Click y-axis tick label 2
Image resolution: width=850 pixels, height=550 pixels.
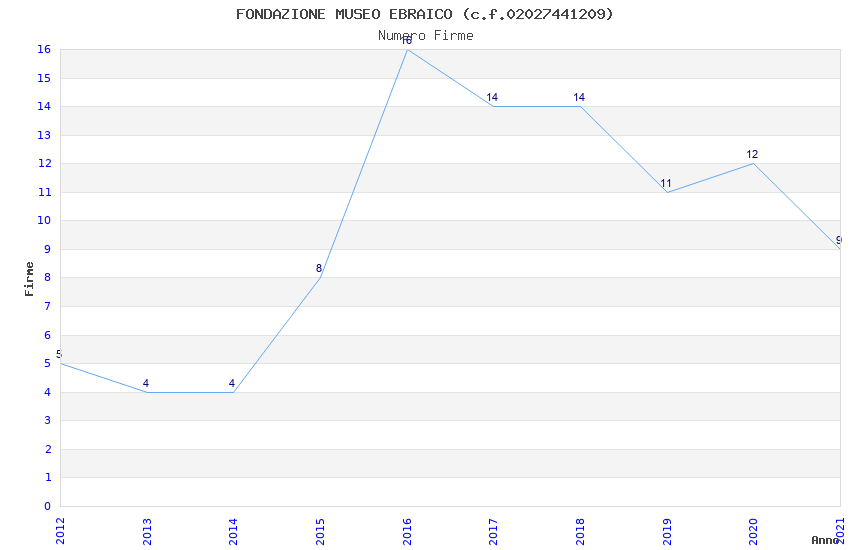[48, 449]
